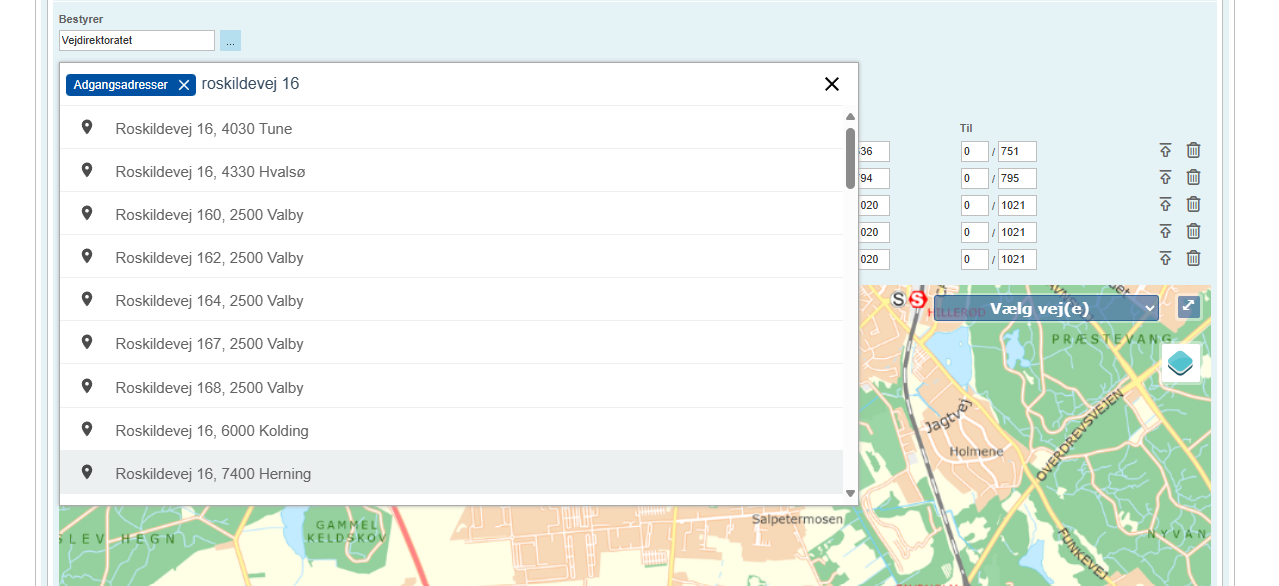Clear the address search with the X
The height and width of the screenshot is (586, 1279).
[x=831, y=85]
